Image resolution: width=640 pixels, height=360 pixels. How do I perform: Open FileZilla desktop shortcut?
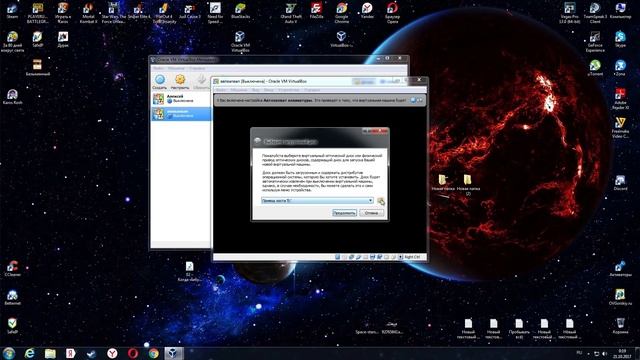click(x=316, y=10)
